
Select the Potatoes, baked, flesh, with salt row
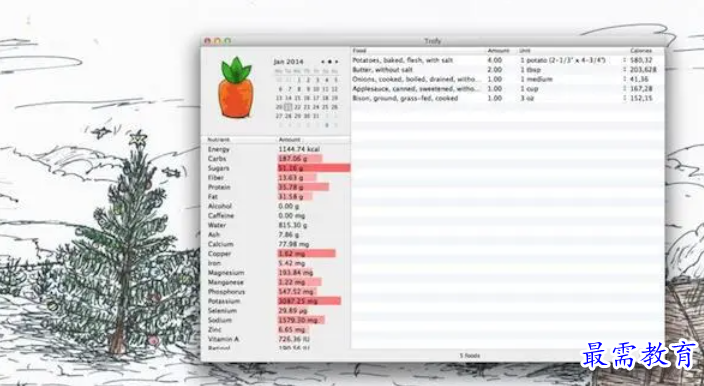click(507, 60)
